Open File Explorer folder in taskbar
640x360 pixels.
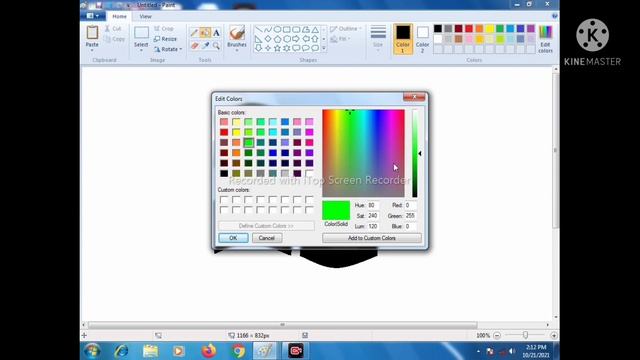150,351
